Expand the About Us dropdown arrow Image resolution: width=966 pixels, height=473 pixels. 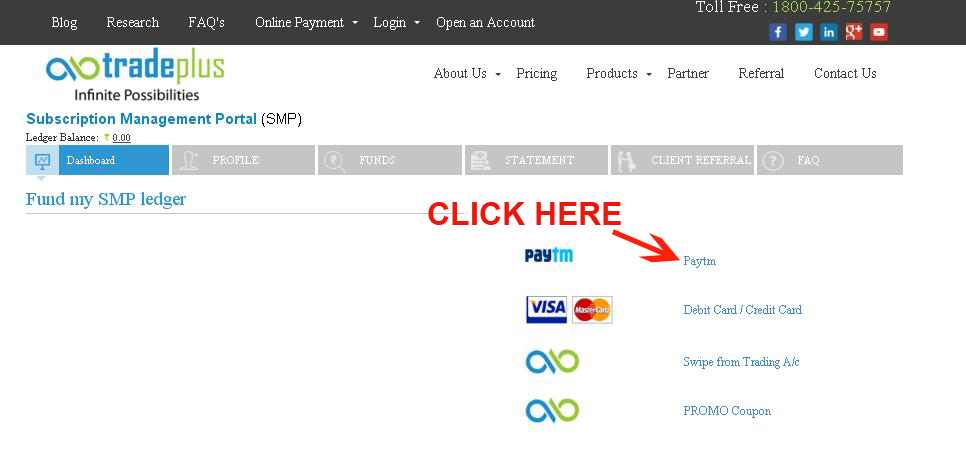[498, 74]
